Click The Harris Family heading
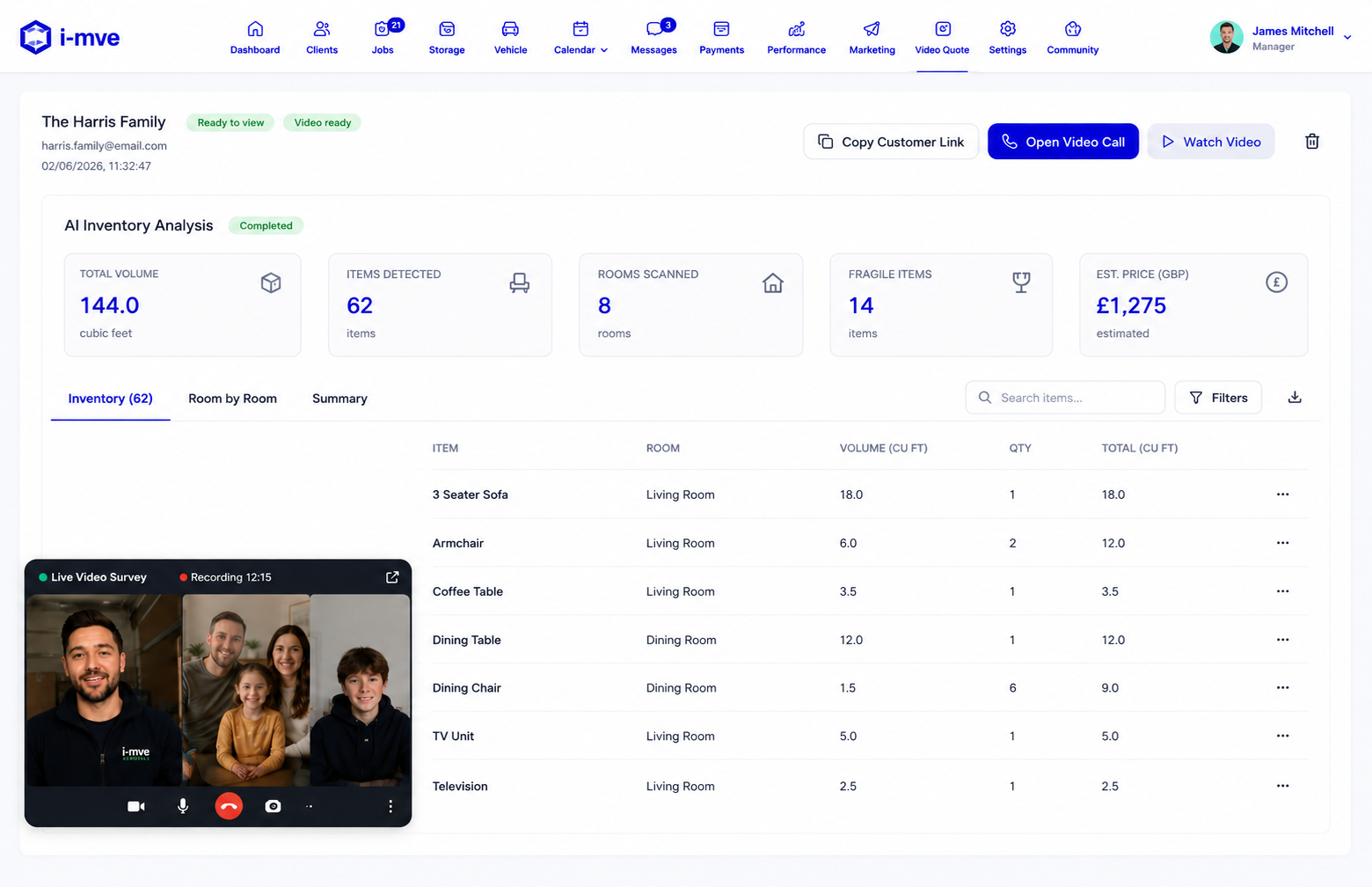 (104, 121)
